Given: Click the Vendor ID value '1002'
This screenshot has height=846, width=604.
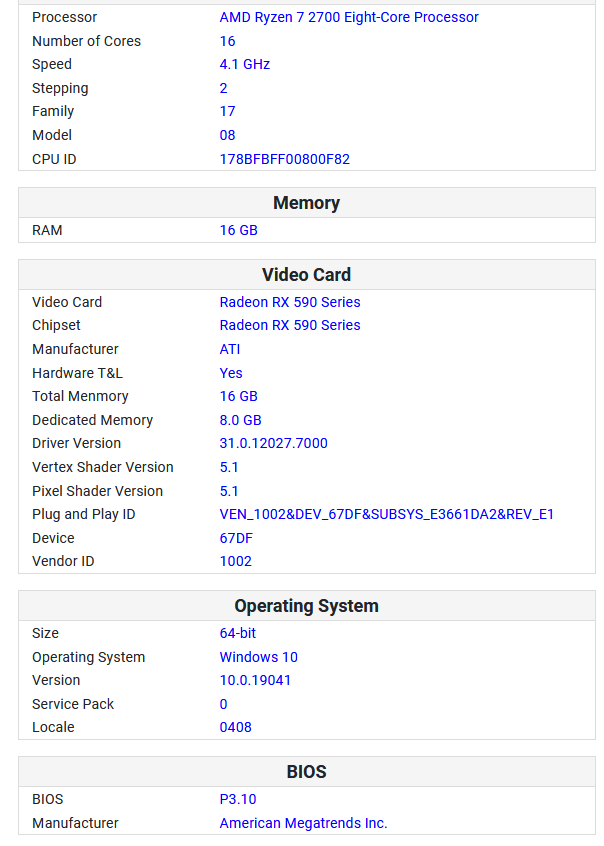Looking at the screenshot, I should (235, 561).
